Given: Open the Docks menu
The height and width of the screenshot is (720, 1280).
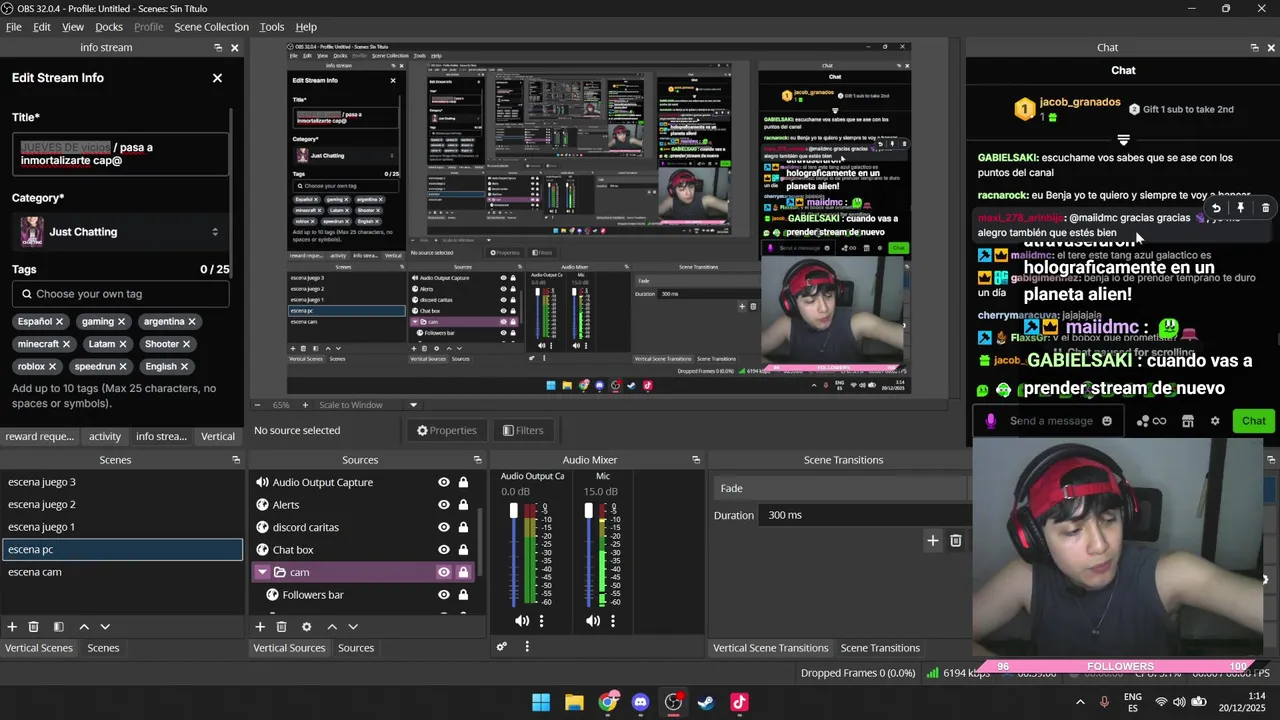Looking at the screenshot, I should tap(109, 27).
